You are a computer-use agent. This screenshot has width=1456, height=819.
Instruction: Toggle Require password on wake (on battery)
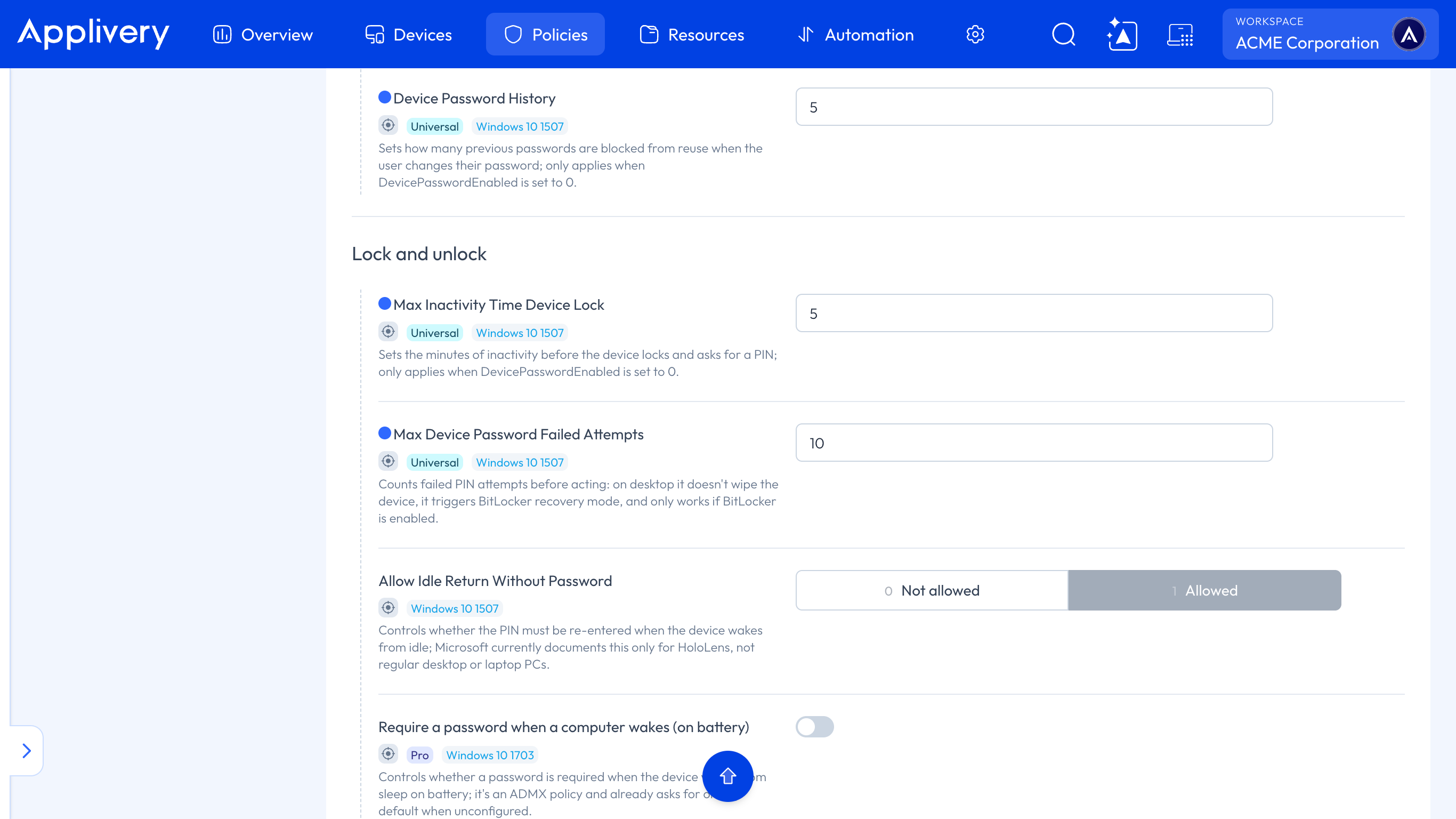click(x=814, y=727)
